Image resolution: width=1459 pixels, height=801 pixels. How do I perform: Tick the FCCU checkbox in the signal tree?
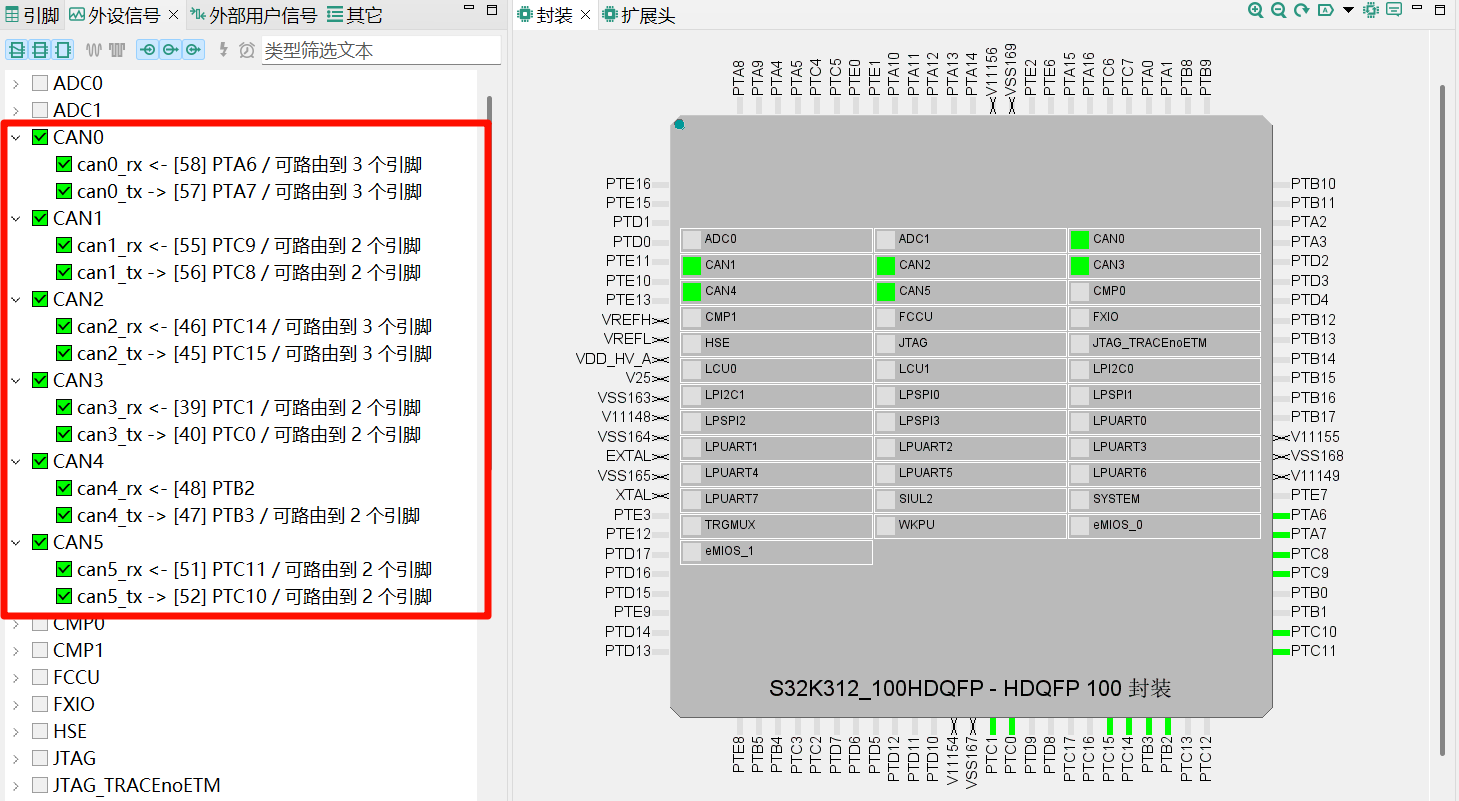40,677
